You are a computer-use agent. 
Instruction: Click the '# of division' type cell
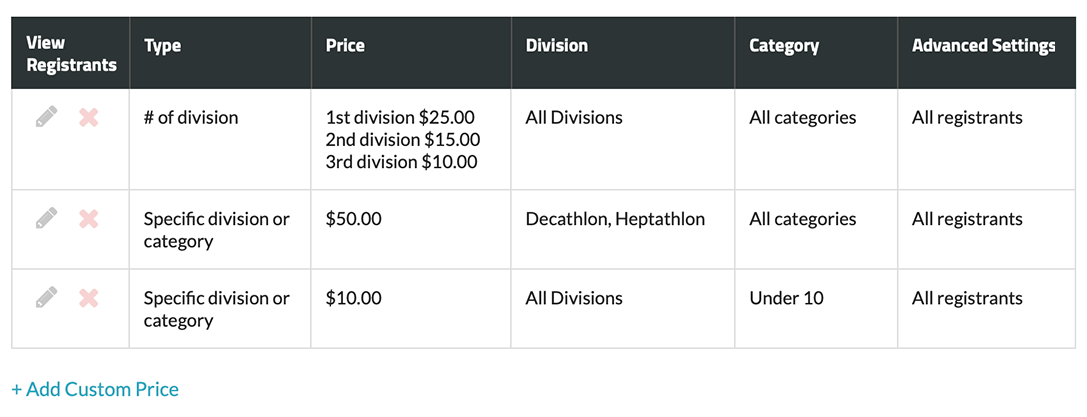coord(191,118)
